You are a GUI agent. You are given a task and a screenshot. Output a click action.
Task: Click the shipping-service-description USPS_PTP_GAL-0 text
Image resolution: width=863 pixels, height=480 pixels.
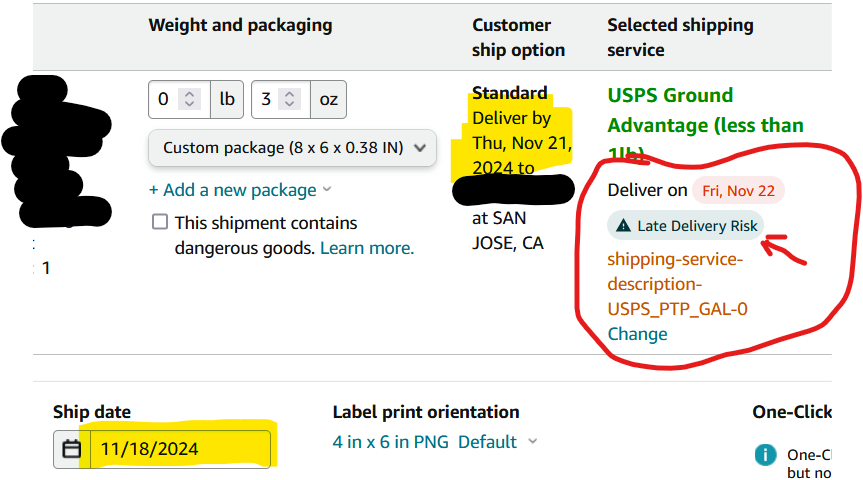pyautogui.click(x=678, y=284)
